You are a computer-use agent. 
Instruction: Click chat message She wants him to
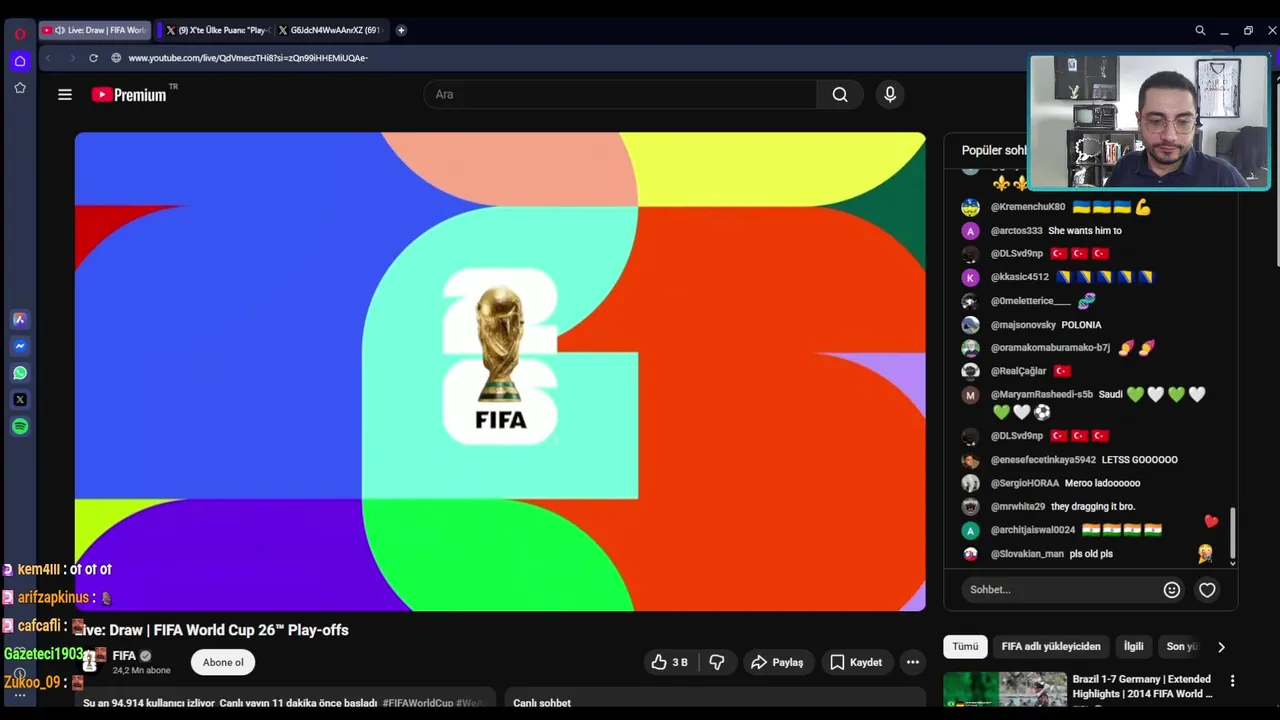click(x=1084, y=231)
